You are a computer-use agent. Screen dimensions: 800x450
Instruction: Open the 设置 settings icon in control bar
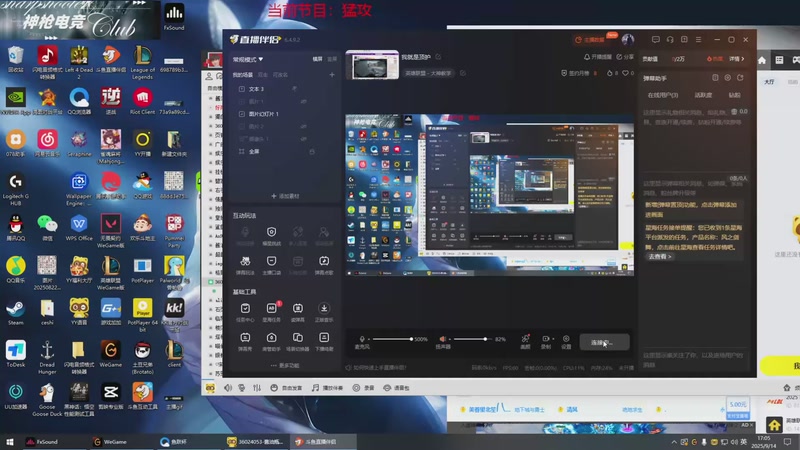click(566, 341)
